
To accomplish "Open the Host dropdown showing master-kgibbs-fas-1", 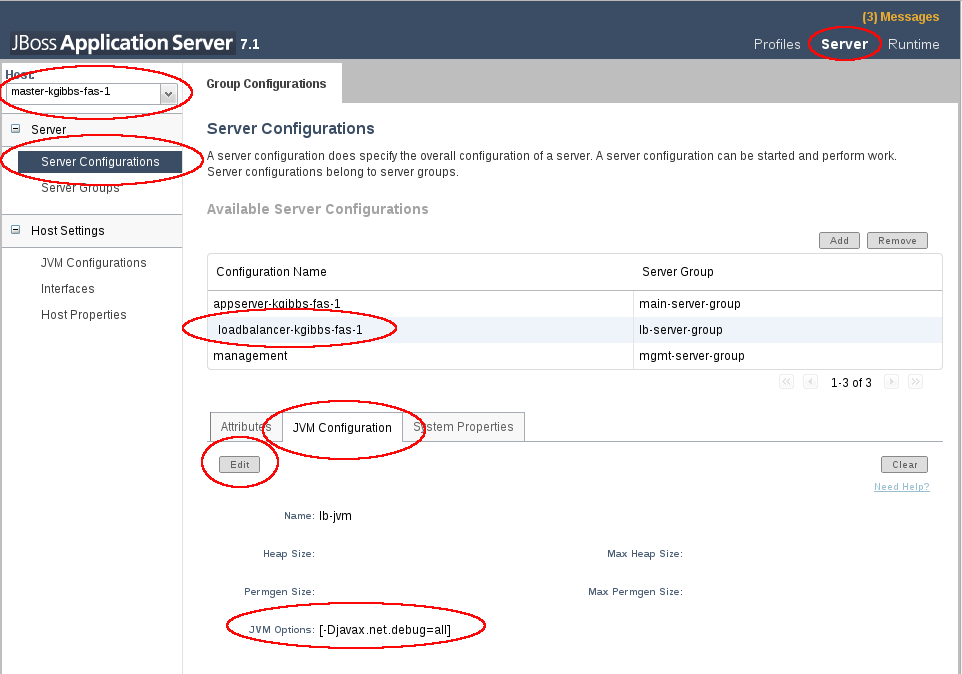I will (x=91, y=93).
